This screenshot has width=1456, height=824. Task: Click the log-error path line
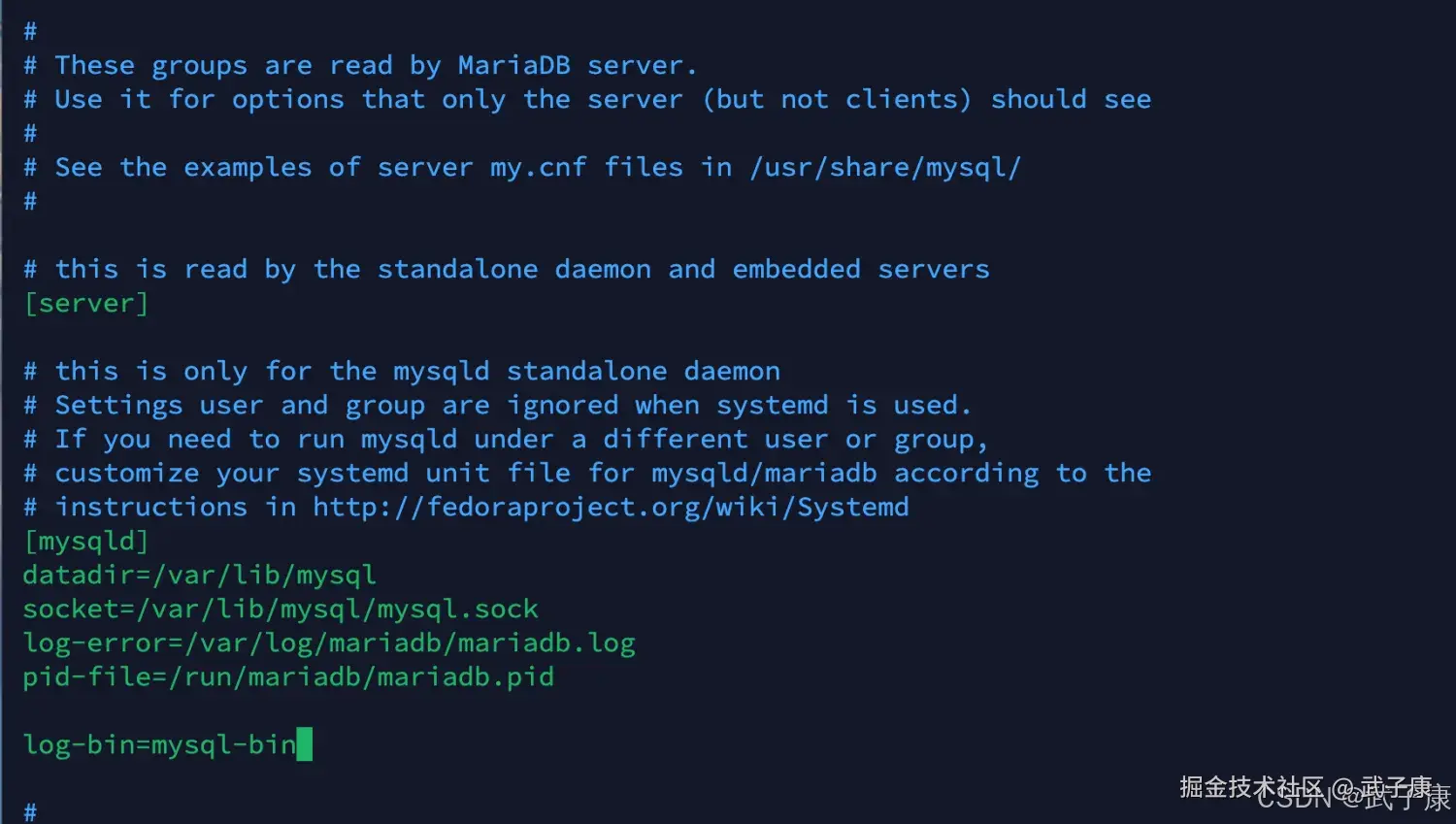click(329, 643)
